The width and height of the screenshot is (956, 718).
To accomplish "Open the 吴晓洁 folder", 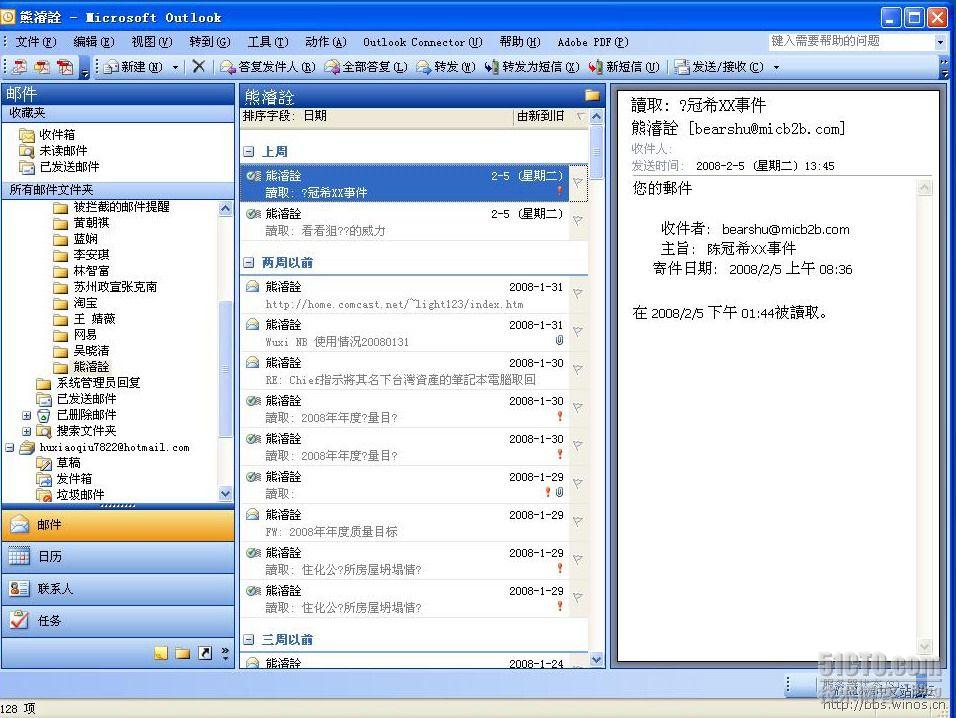I will pos(91,350).
